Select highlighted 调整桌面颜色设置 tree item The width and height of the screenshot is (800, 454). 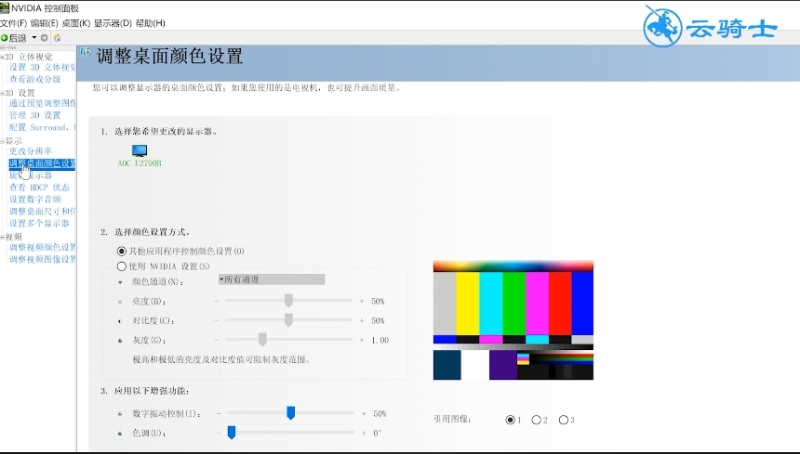[x=42, y=163]
